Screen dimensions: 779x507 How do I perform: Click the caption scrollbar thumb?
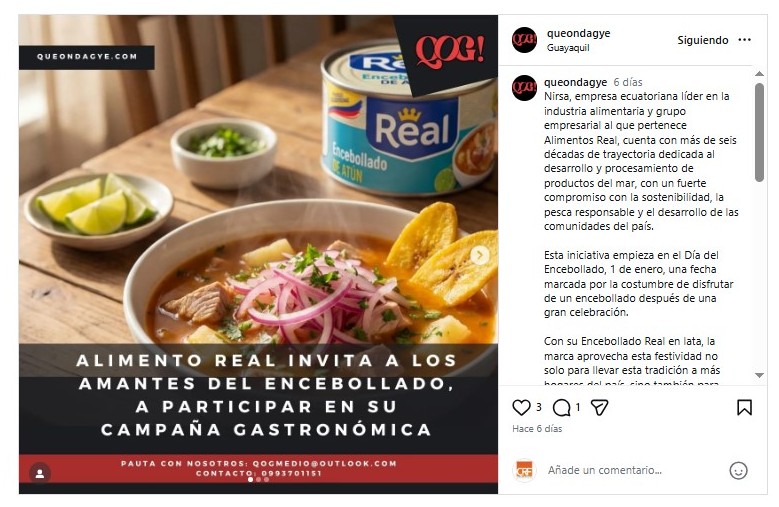(759, 132)
